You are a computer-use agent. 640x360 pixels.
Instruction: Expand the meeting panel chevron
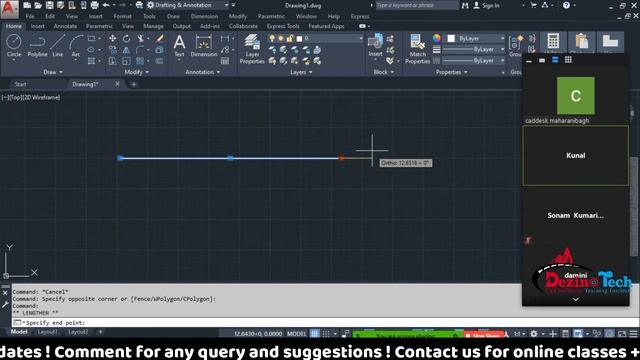[x=576, y=300]
